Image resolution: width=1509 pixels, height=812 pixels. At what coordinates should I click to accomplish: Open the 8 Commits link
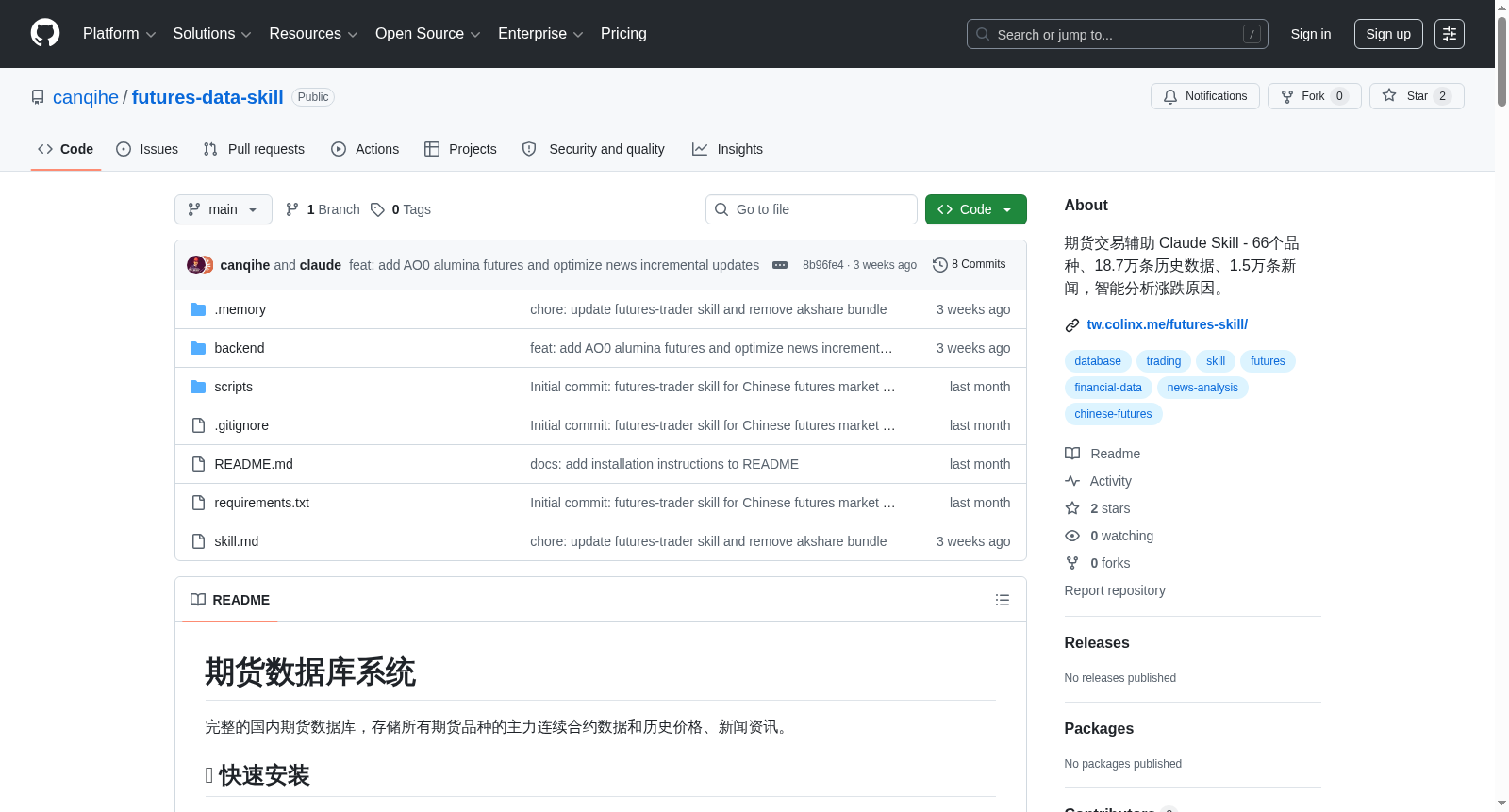[x=970, y=265]
